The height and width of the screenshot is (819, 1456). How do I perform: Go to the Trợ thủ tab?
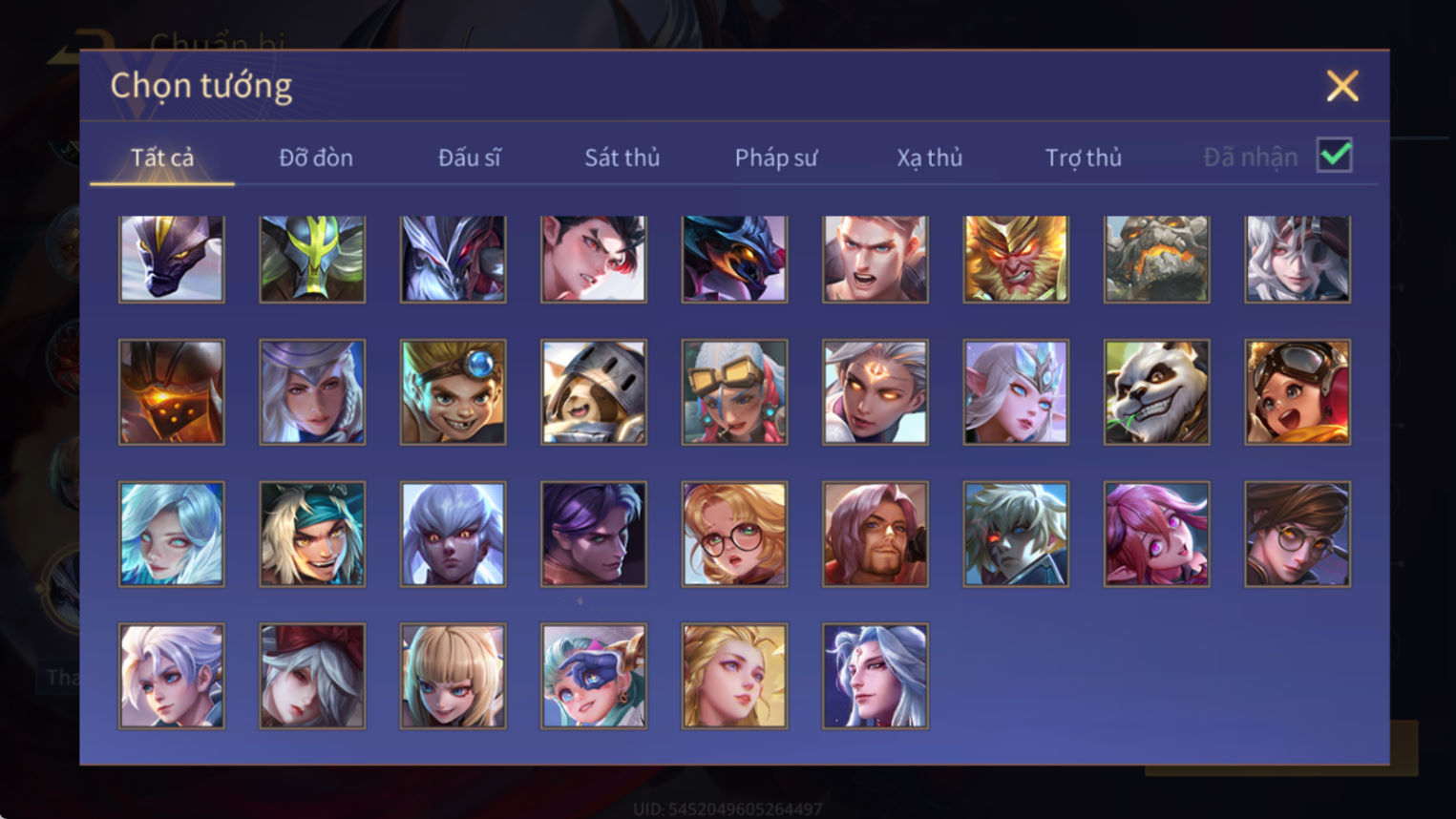click(1084, 157)
